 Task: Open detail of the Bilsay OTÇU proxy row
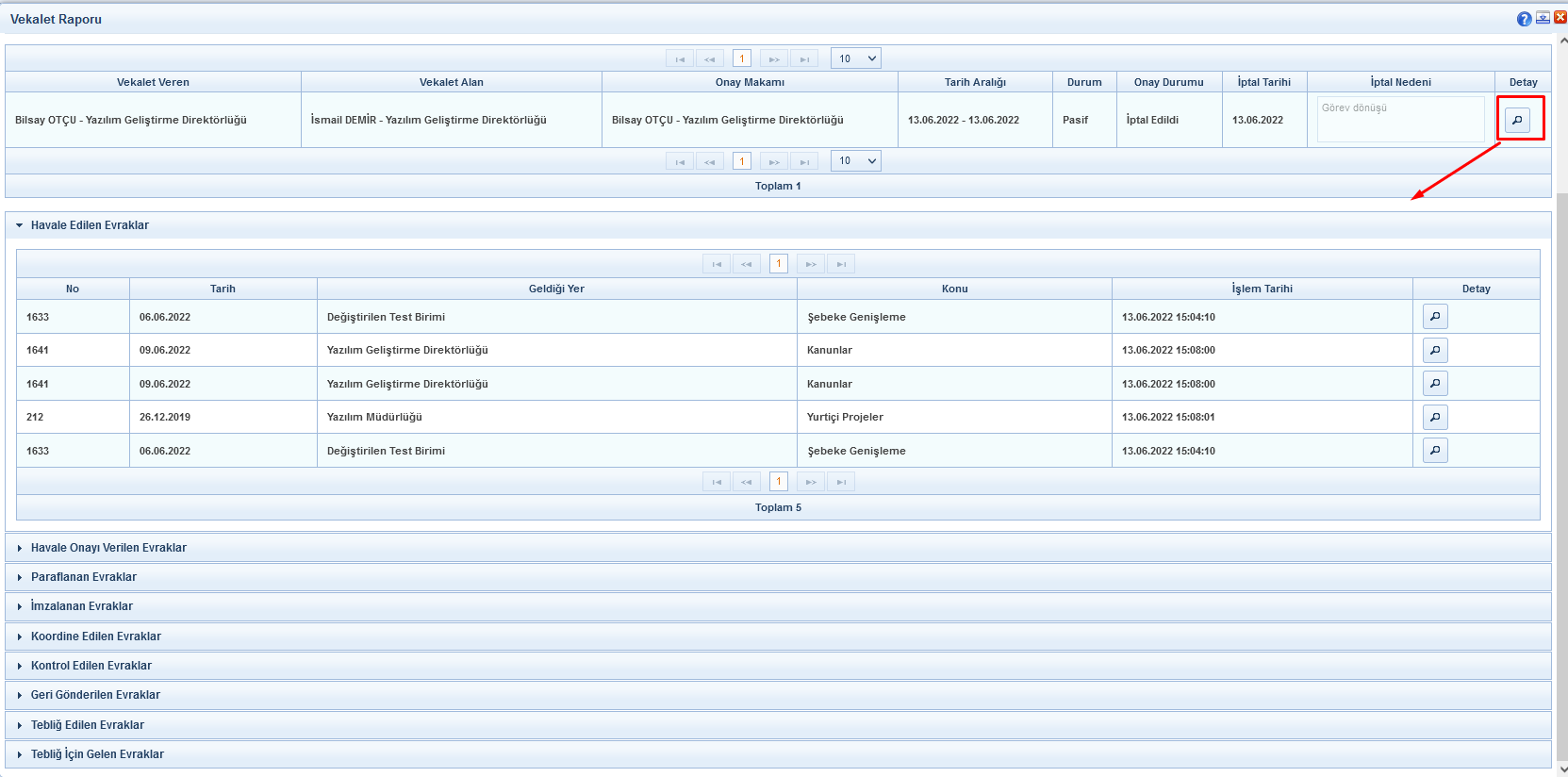(x=1517, y=120)
